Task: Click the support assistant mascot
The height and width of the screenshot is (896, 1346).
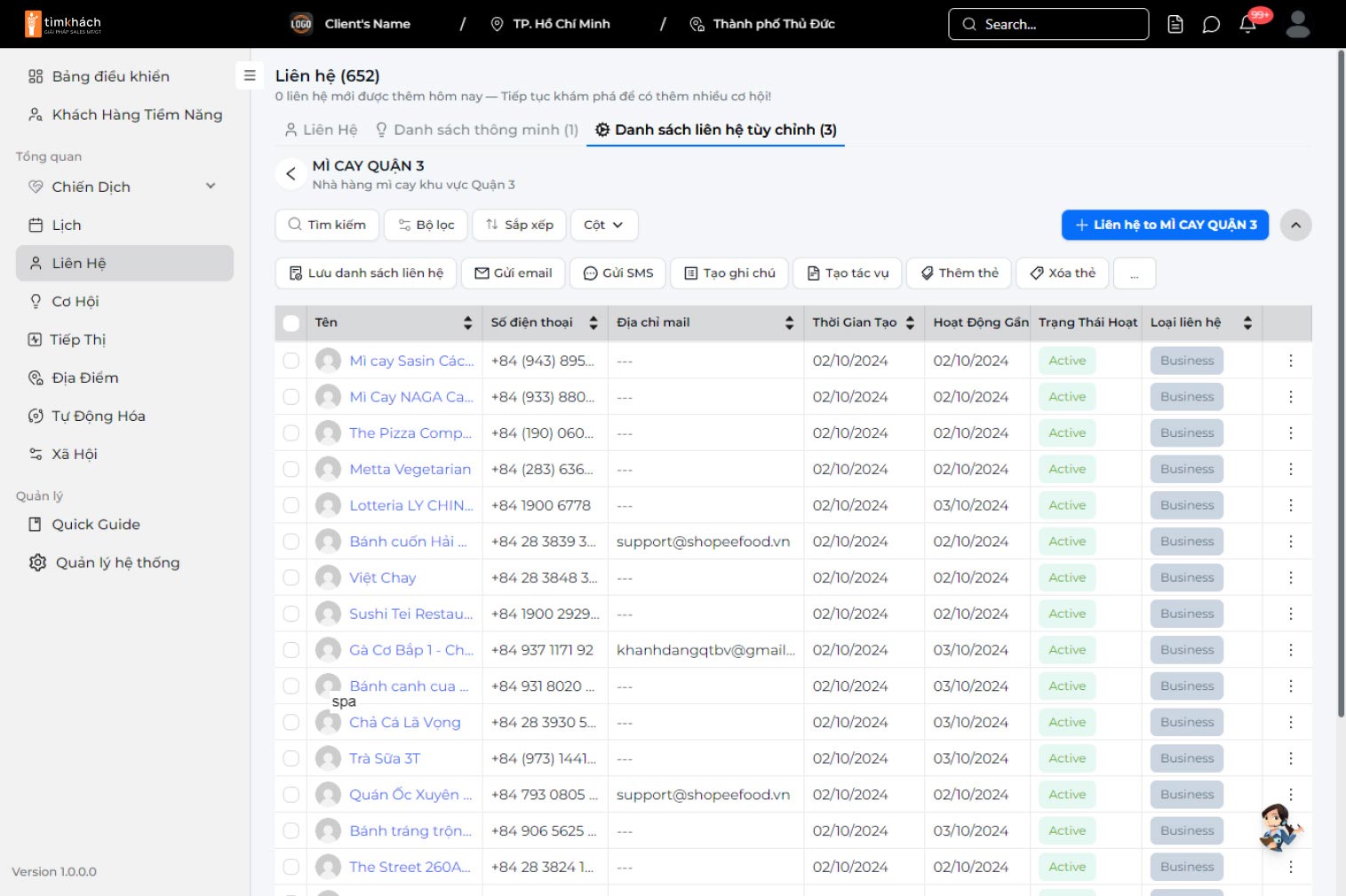Action: [x=1280, y=827]
